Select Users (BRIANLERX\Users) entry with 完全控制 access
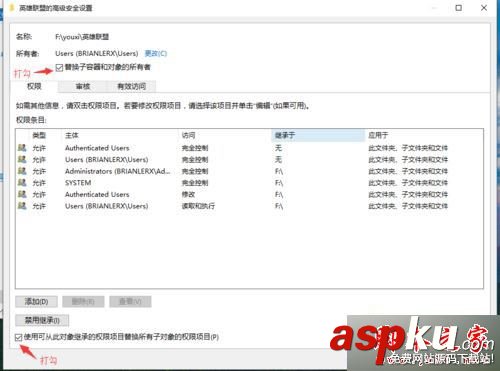Viewport: 500px width, 371px height. point(107,159)
